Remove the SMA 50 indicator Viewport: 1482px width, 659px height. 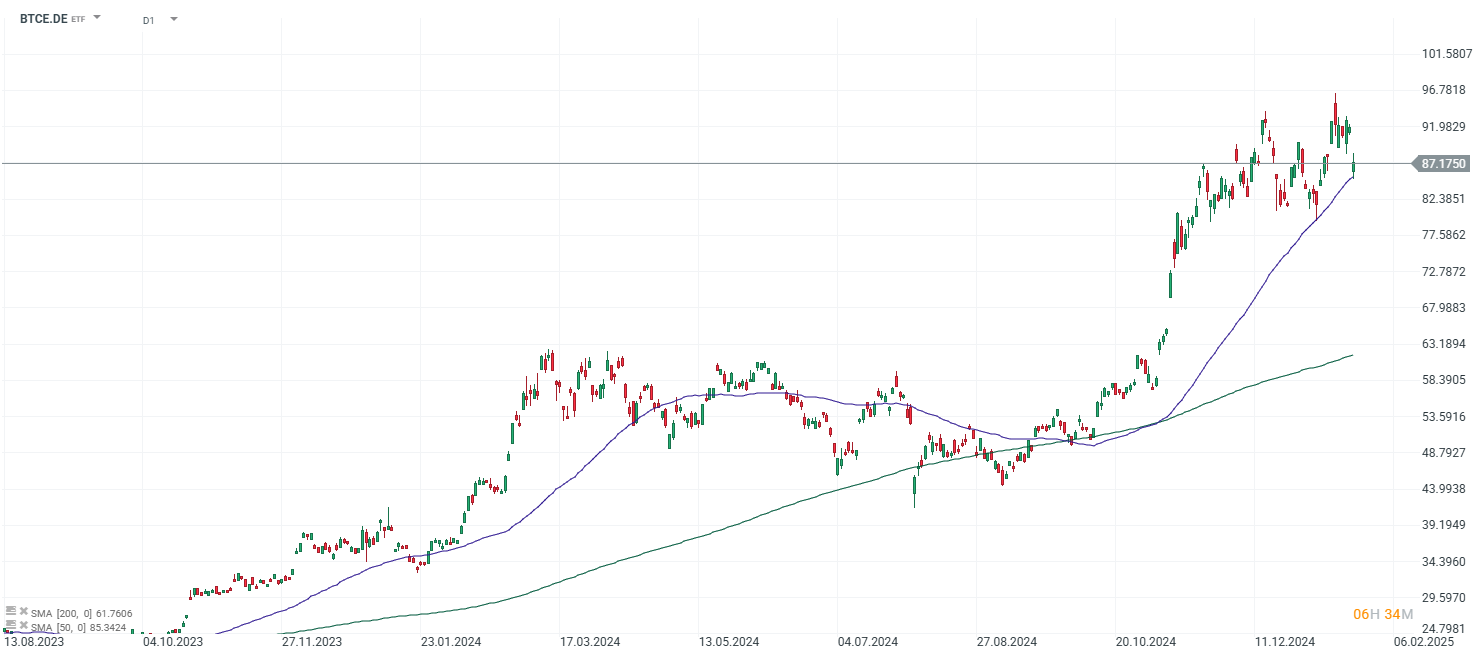[x=23, y=626]
